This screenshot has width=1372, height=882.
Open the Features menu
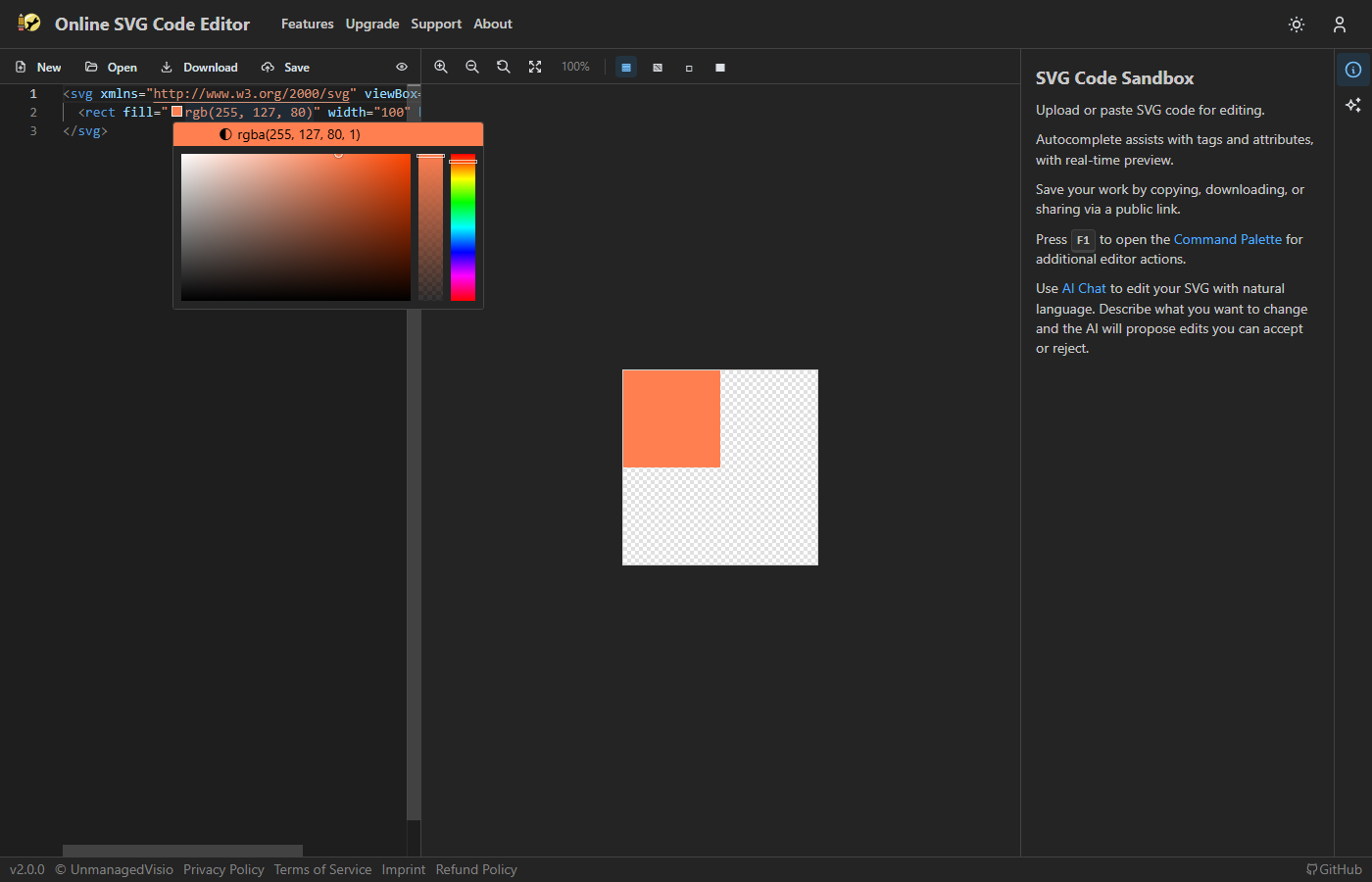pyautogui.click(x=307, y=24)
